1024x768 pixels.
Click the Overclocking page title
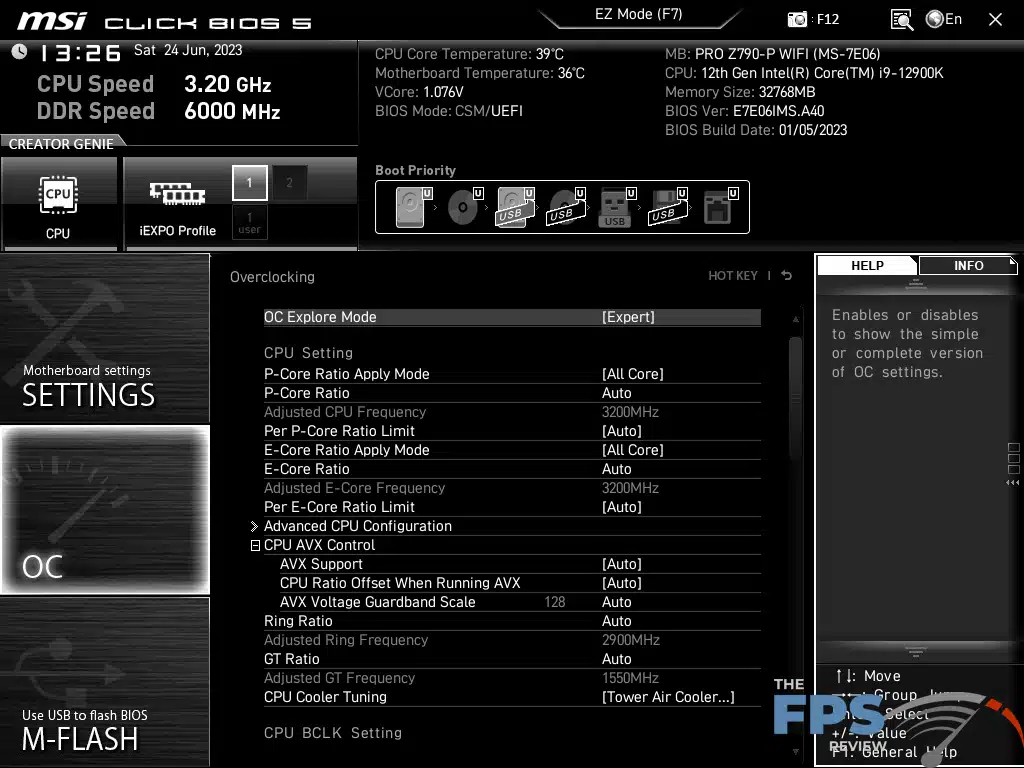[x=272, y=277]
